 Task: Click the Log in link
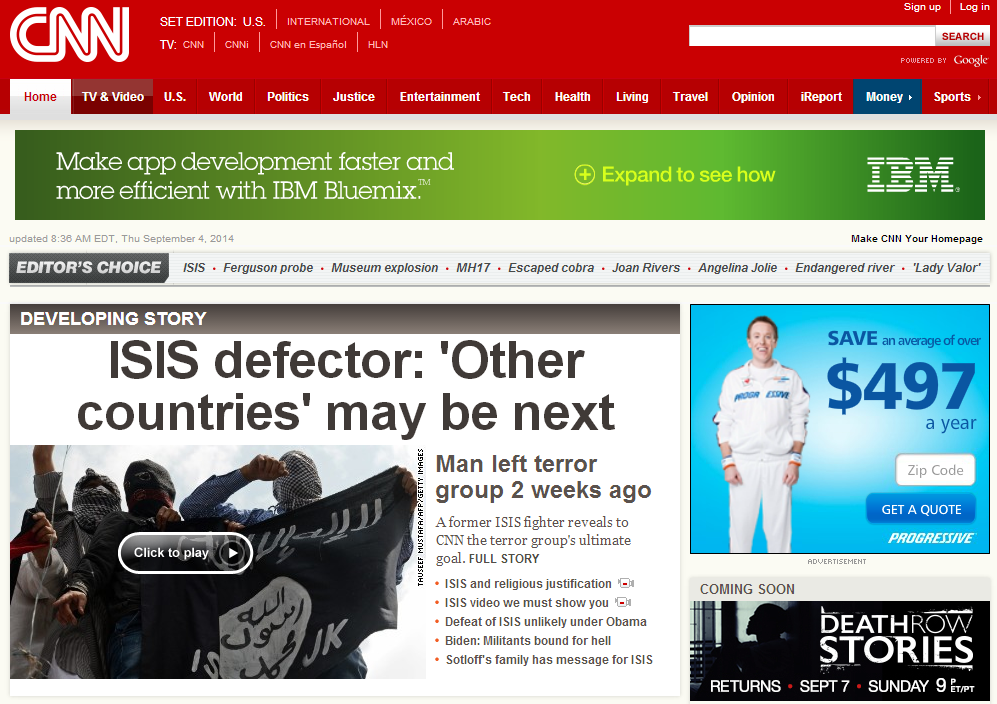coord(974,7)
